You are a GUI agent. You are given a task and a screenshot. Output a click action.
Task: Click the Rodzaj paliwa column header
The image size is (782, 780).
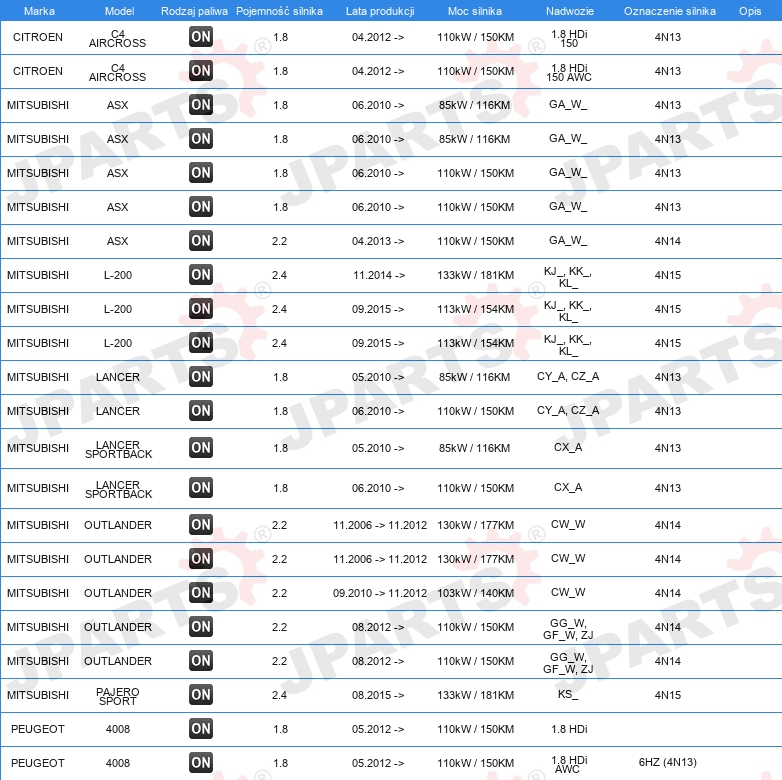(x=194, y=11)
